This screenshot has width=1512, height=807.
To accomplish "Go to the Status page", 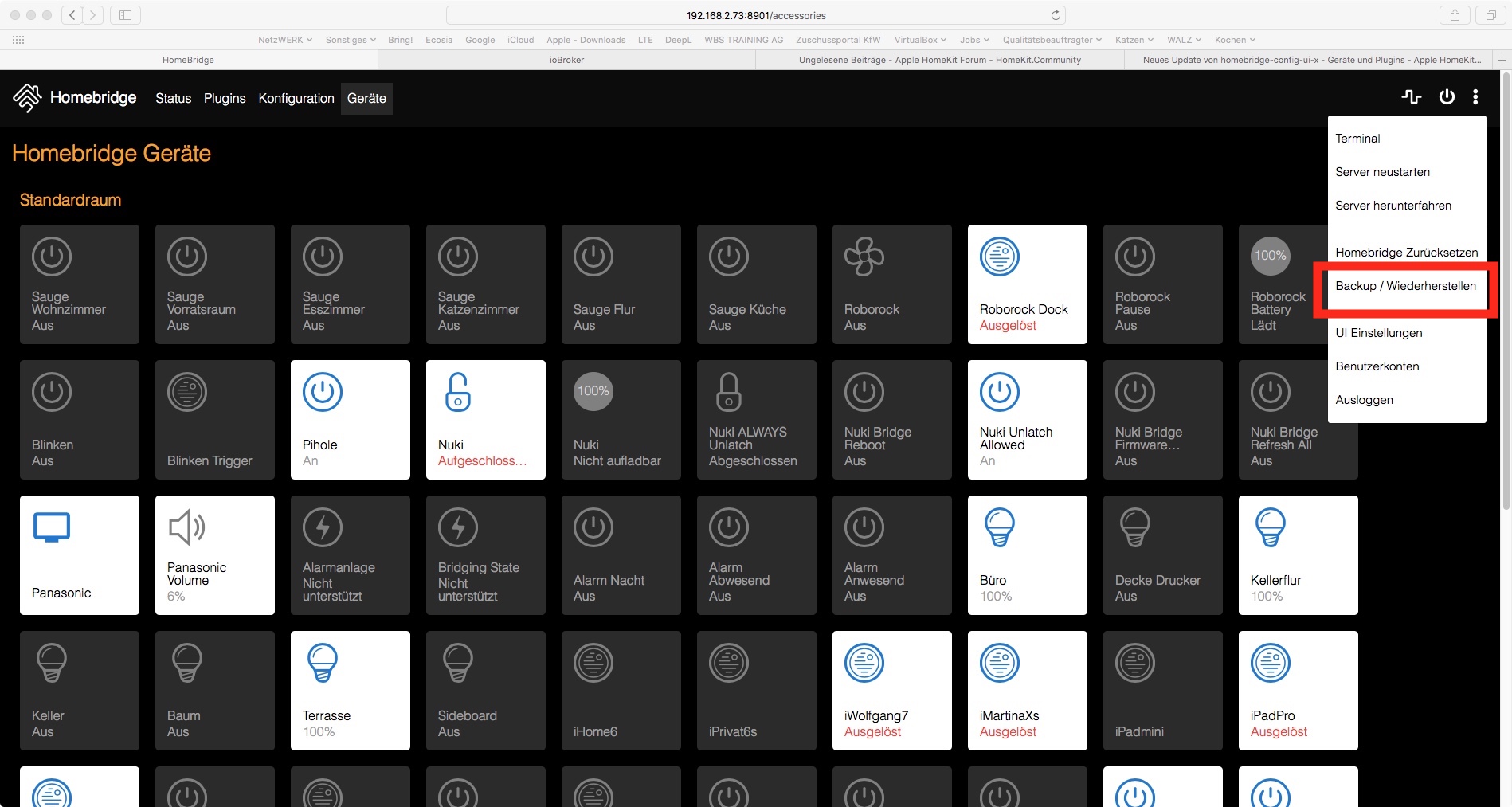I will coord(174,99).
